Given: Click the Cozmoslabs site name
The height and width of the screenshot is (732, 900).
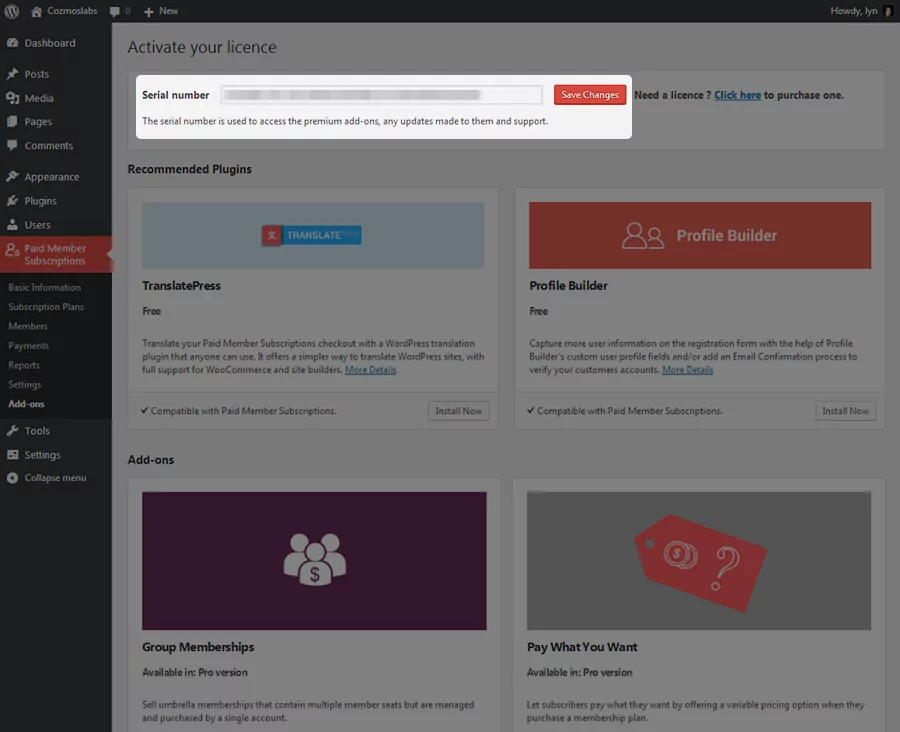Looking at the screenshot, I should tap(72, 11).
